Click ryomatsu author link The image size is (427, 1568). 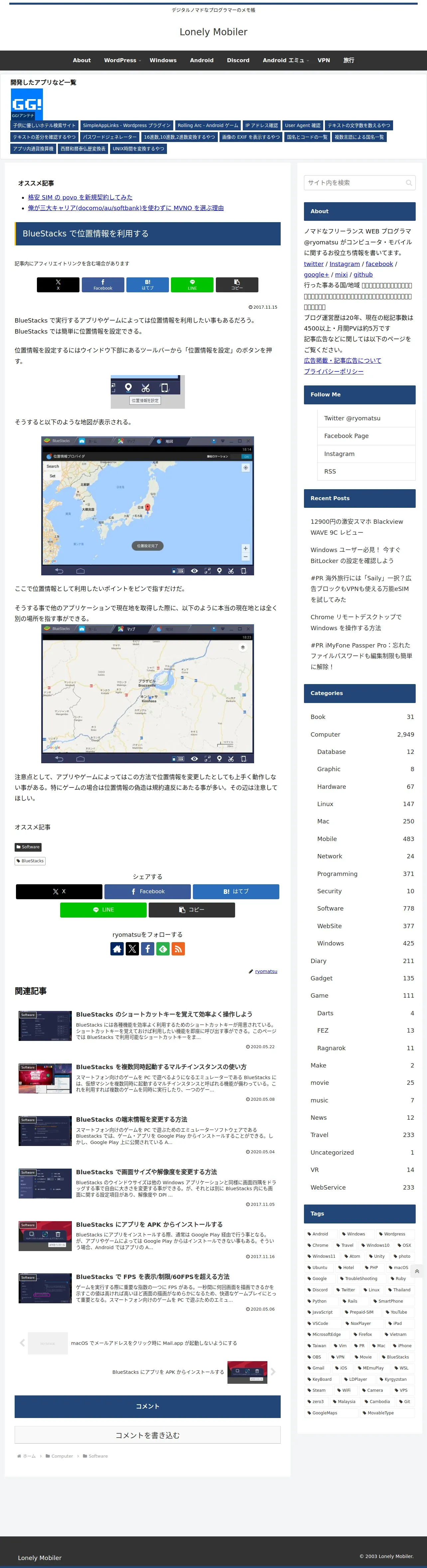266,971
